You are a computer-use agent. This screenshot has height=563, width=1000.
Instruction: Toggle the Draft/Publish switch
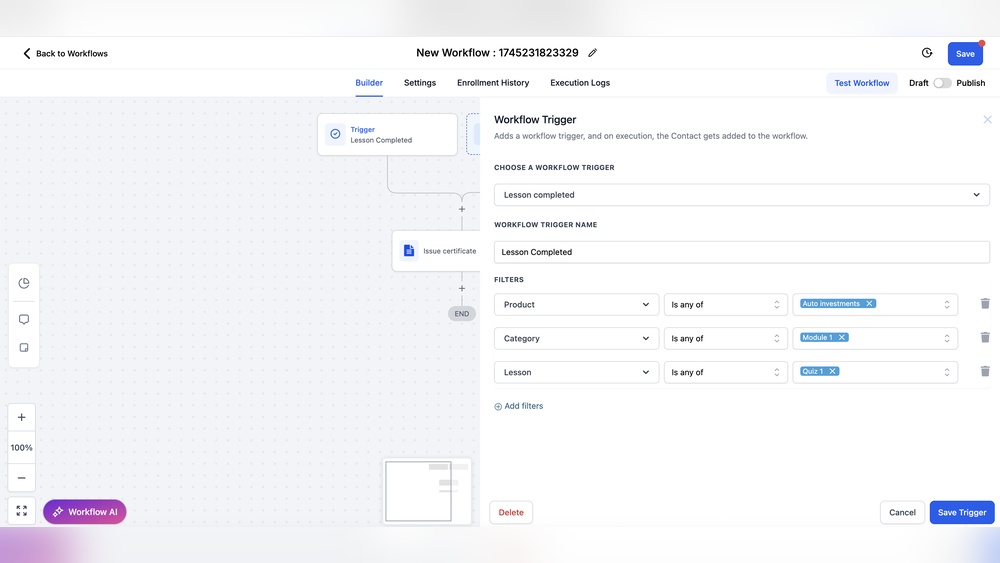tap(942, 83)
